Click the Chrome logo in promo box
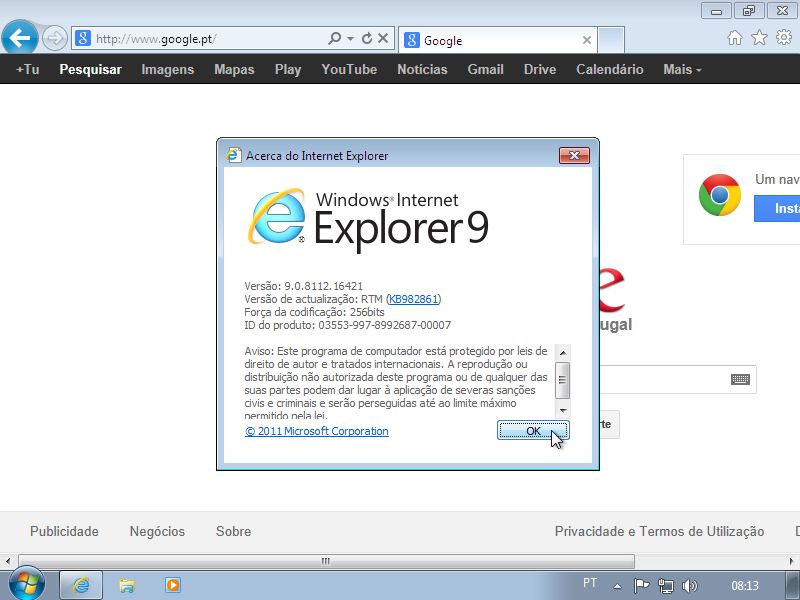Viewport: 800px width, 600px height. point(719,195)
